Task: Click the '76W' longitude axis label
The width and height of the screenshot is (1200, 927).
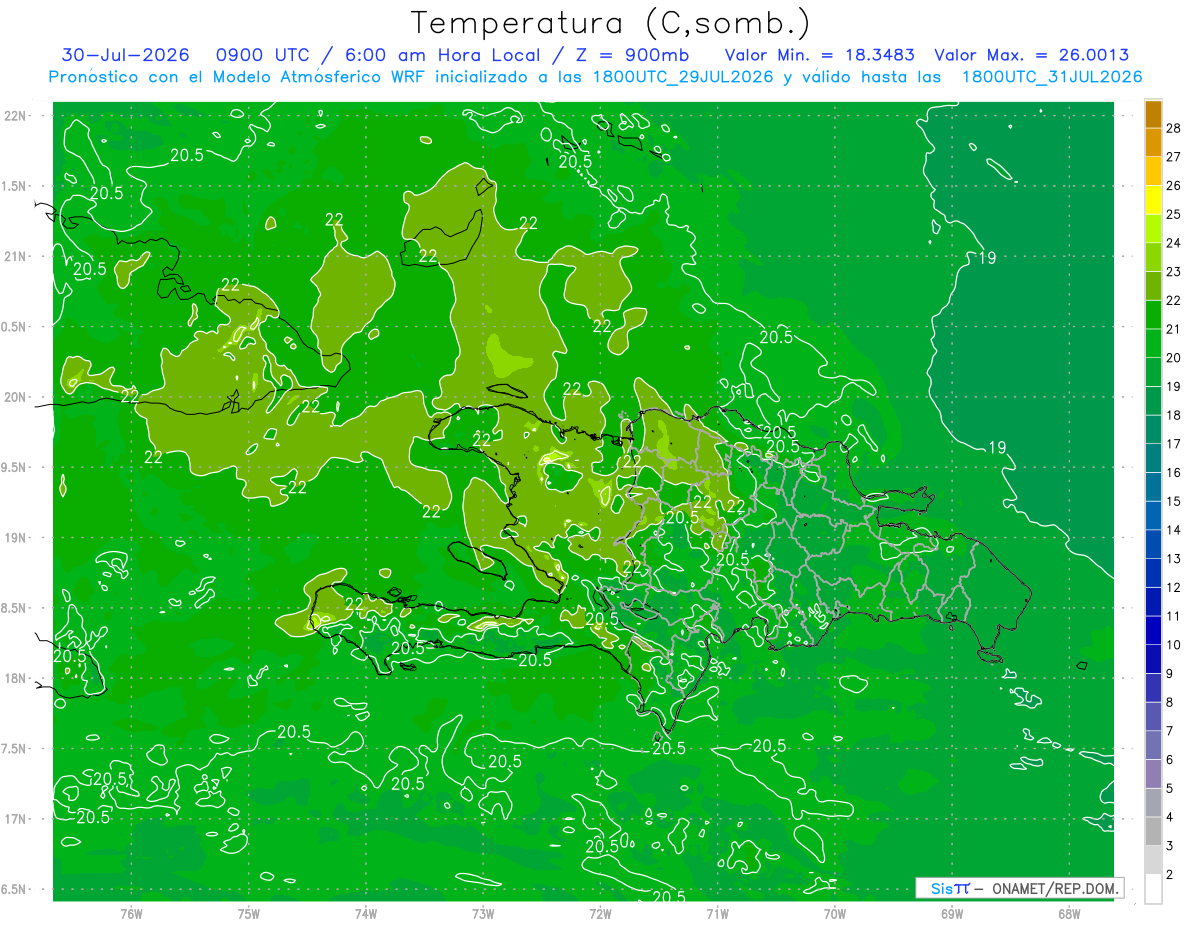Action: click(x=131, y=914)
